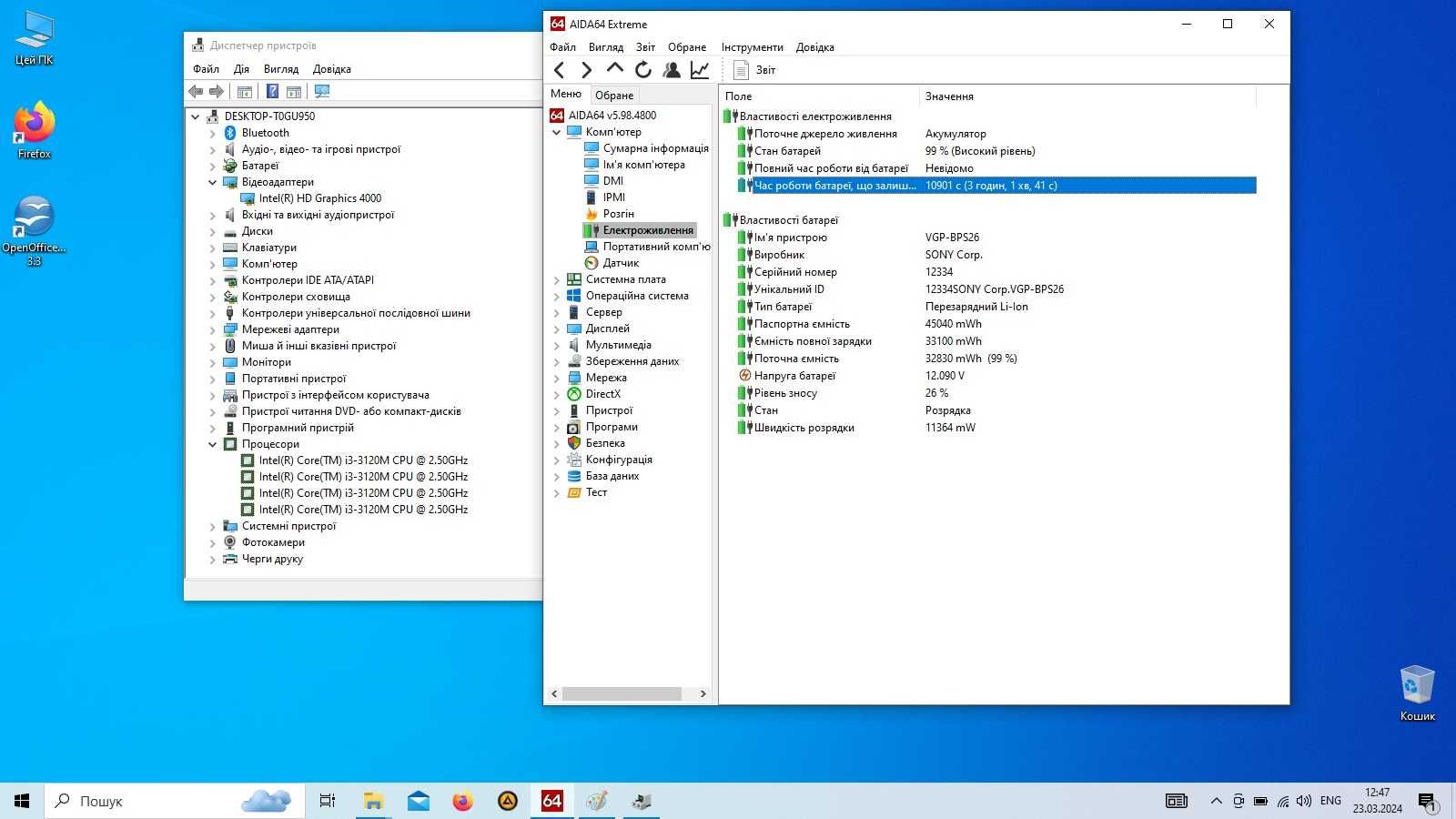Click the volume speaker tray icon
Screen dimensions: 1456x819
(x=1304, y=801)
